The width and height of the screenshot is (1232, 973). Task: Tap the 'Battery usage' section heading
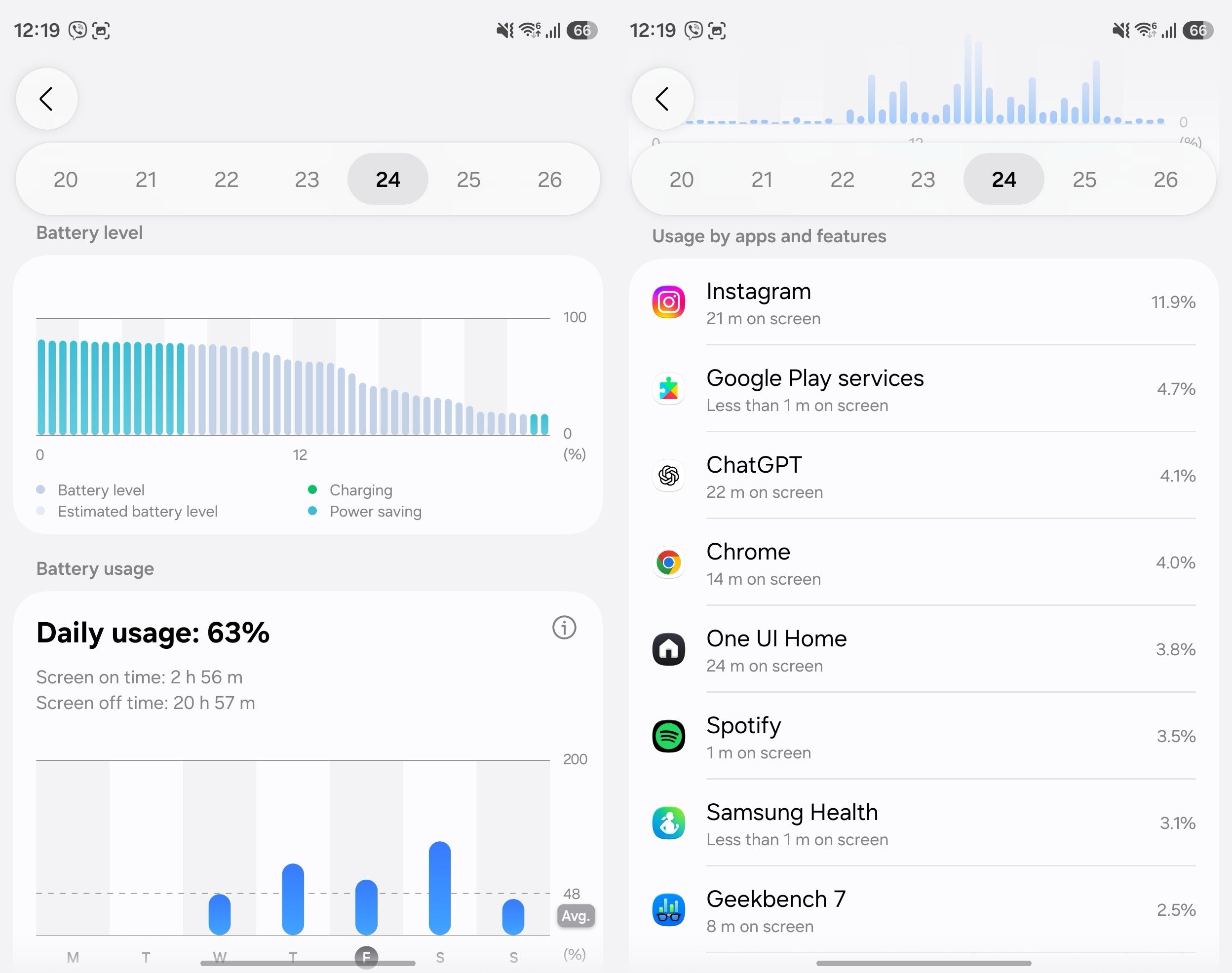point(95,568)
